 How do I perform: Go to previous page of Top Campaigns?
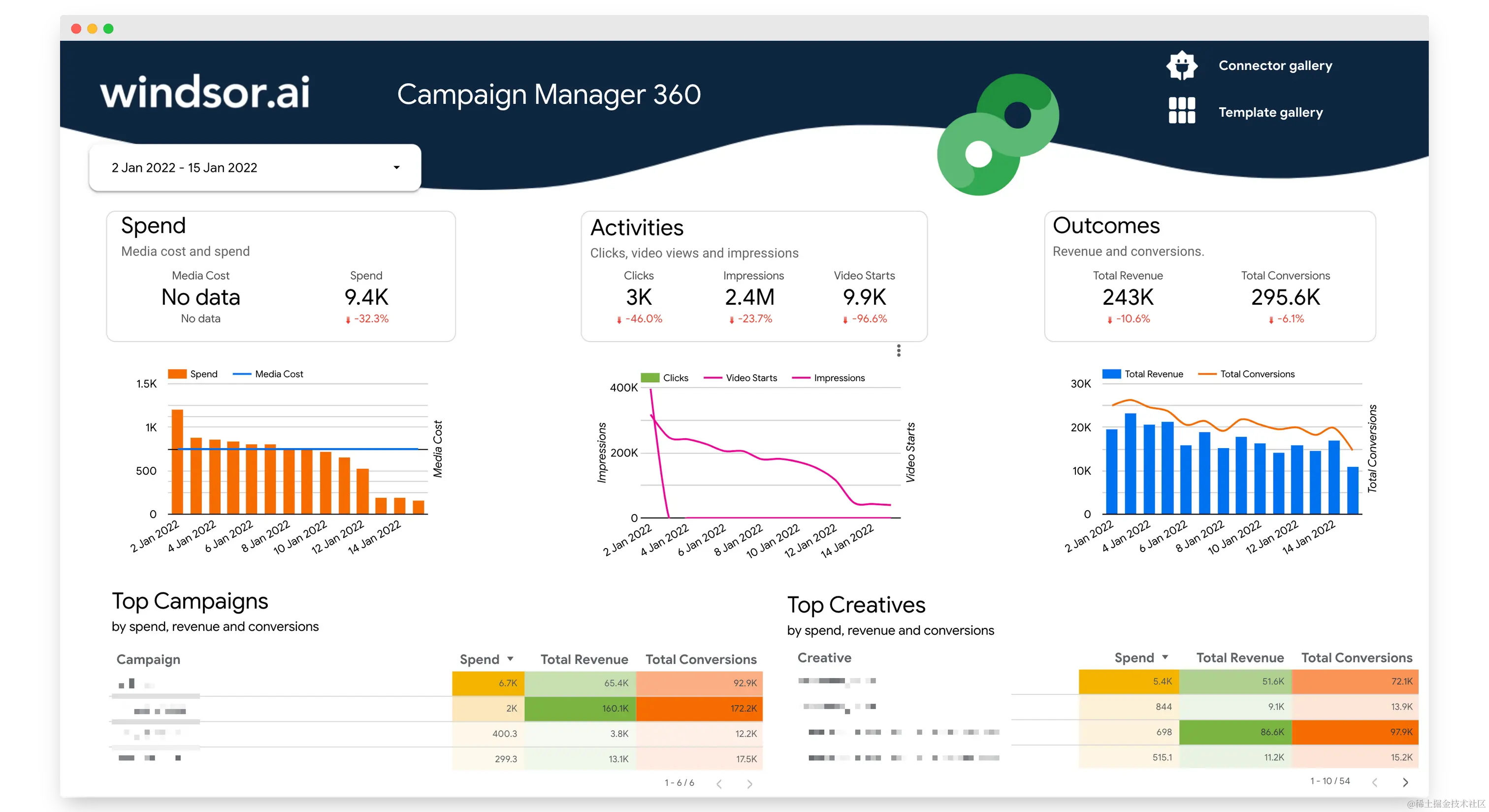click(719, 784)
